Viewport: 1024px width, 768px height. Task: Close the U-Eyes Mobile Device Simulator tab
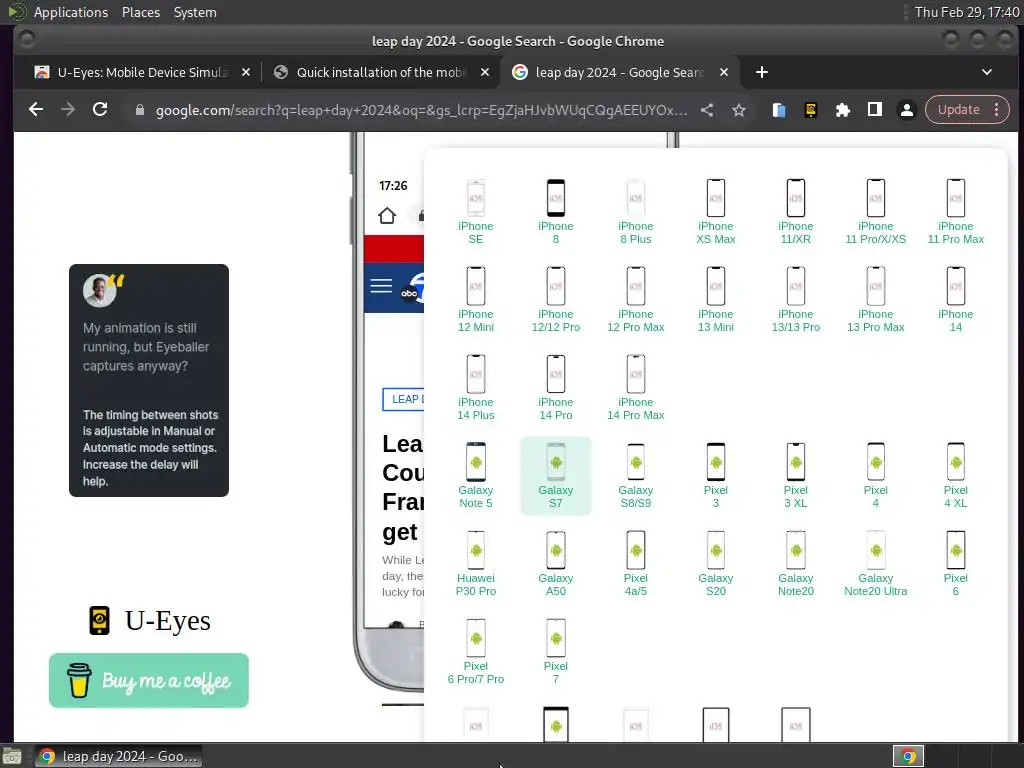point(246,72)
